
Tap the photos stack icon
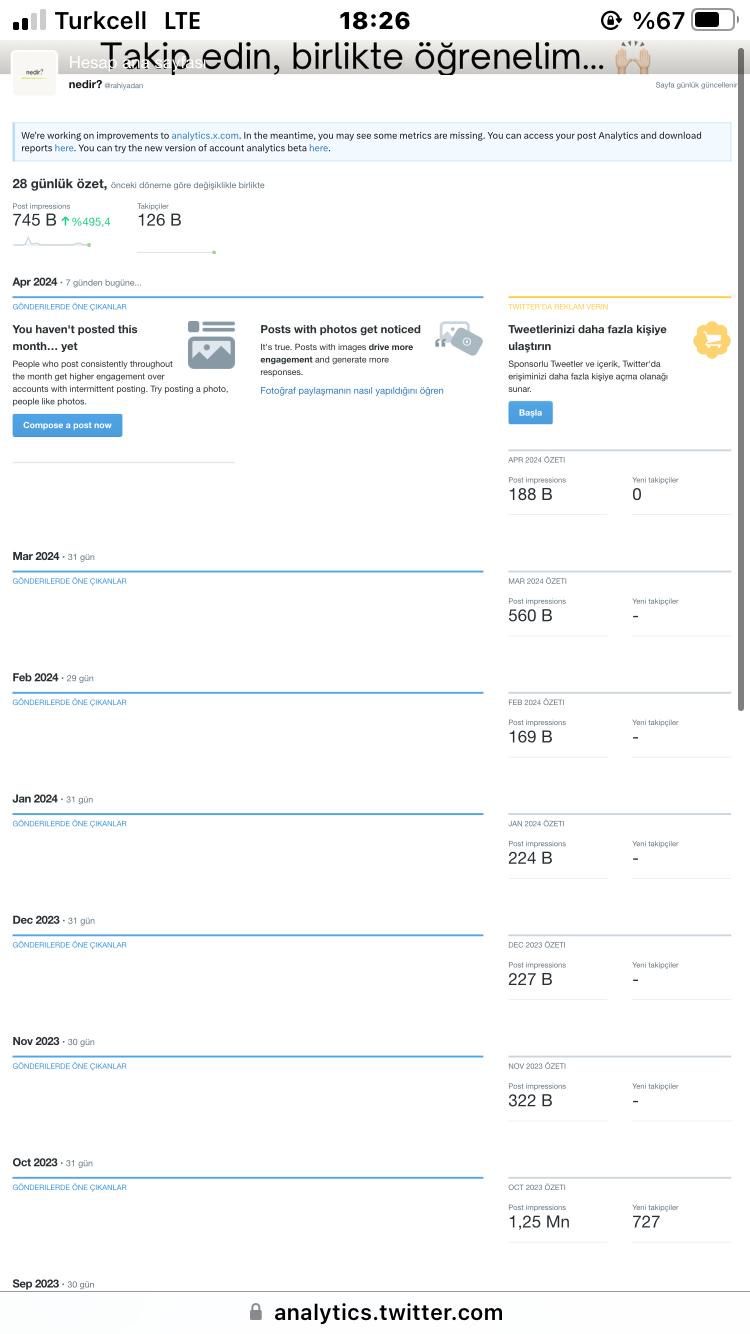459,338
